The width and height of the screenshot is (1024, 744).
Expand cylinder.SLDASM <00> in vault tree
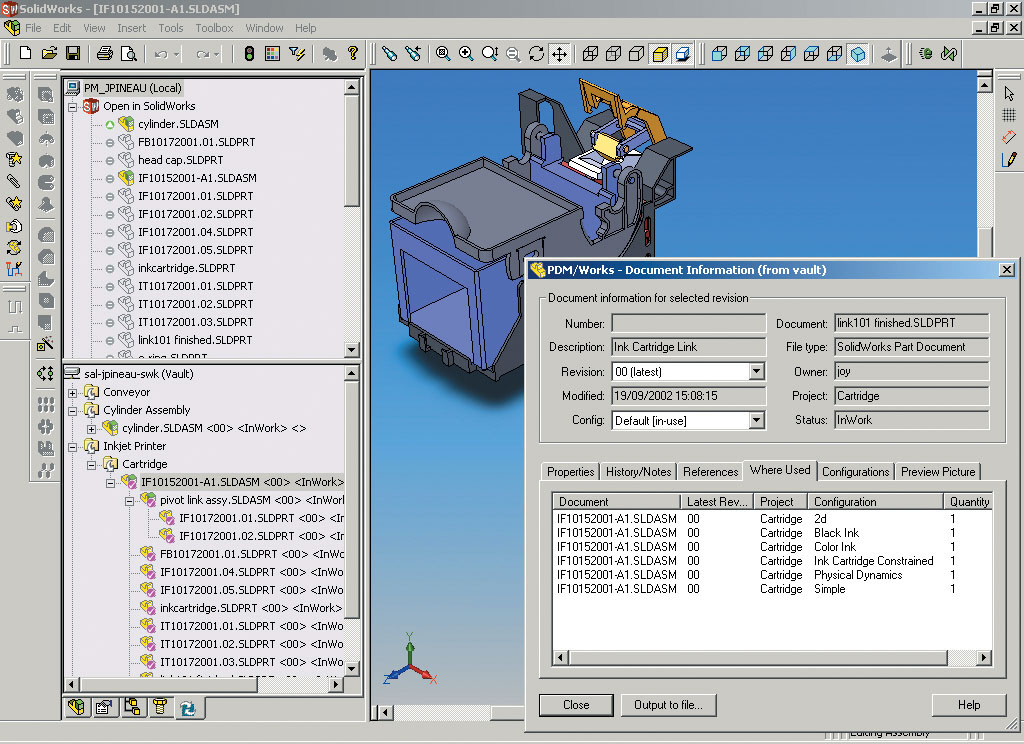click(91, 429)
